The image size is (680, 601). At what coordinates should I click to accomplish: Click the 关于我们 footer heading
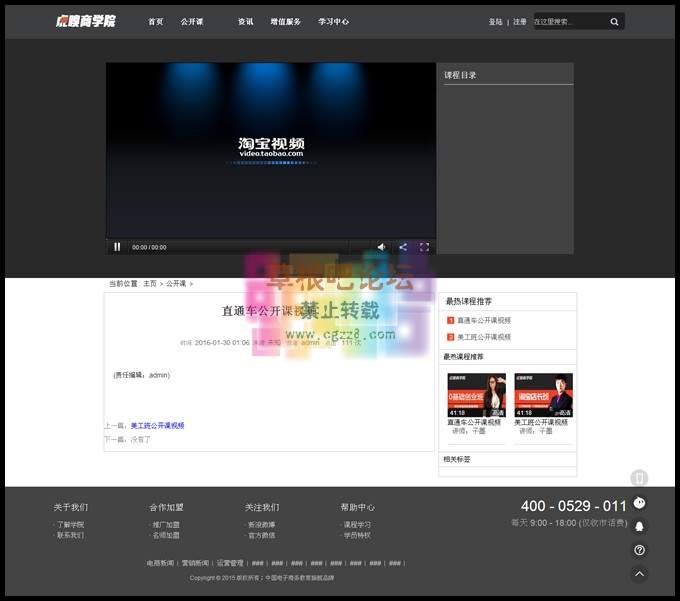[71, 507]
